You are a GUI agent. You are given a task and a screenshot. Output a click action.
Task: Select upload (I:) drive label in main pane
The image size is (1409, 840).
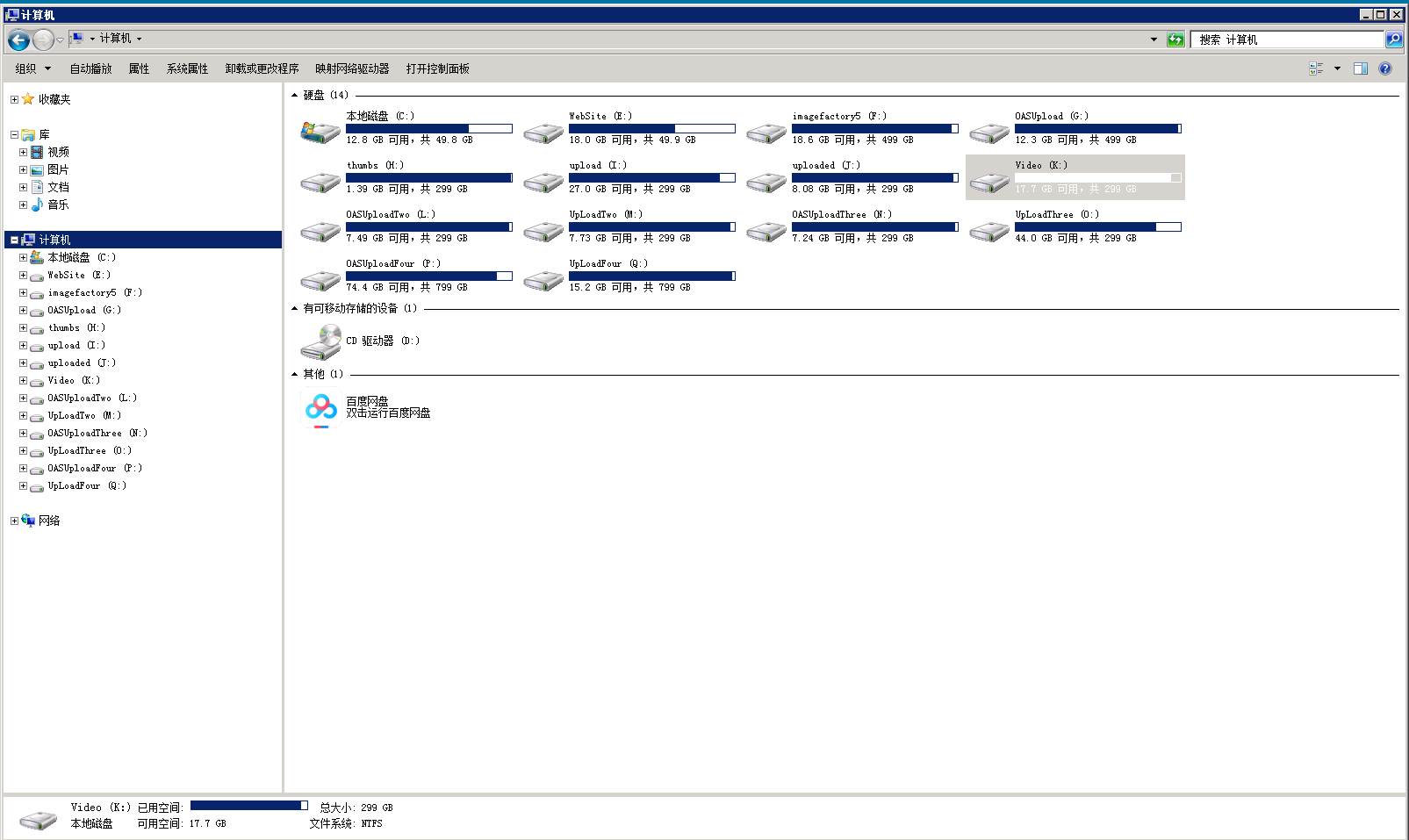coord(598,165)
